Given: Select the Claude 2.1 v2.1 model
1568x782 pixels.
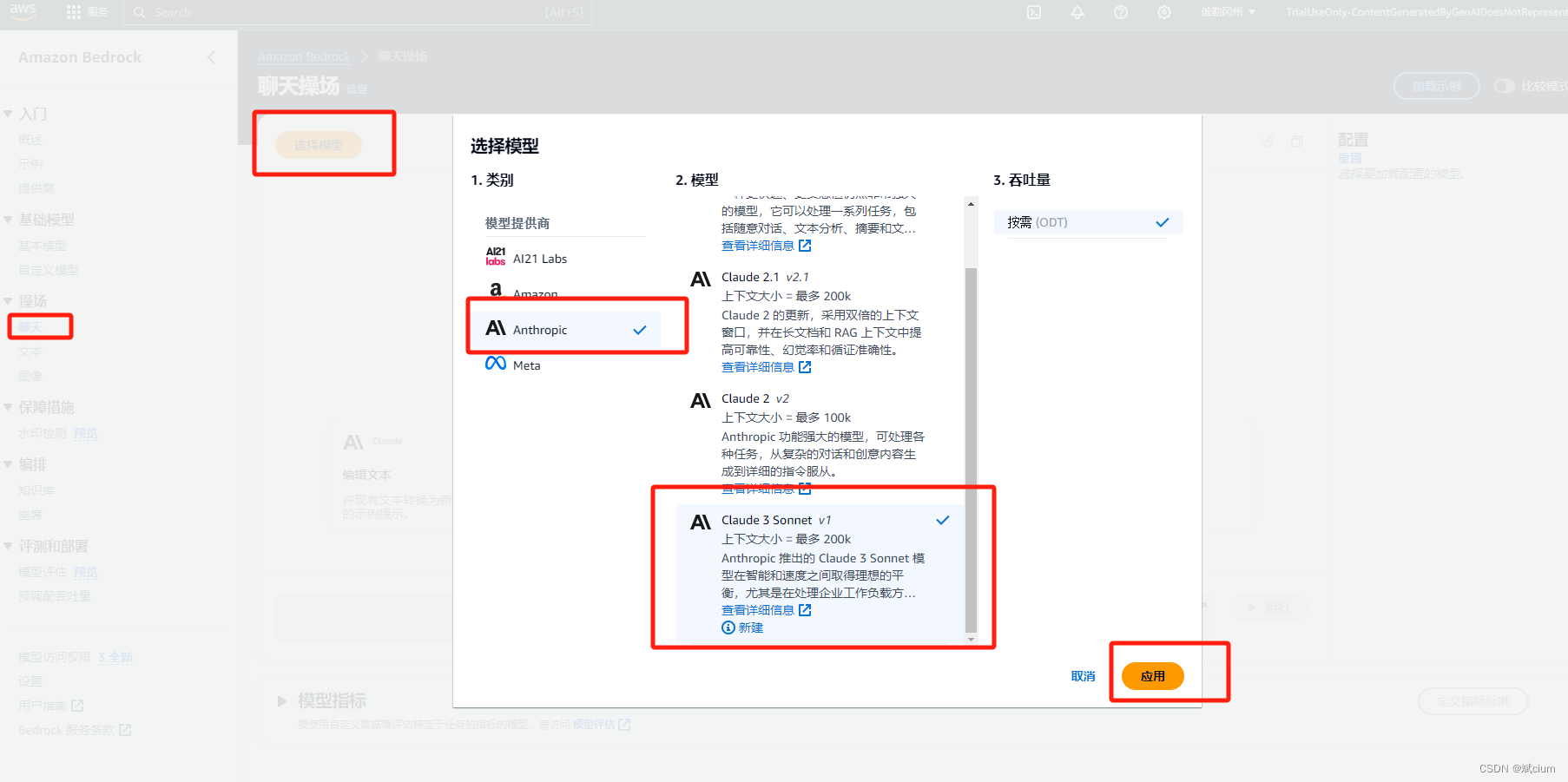Looking at the screenshot, I should (x=820, y=321).
